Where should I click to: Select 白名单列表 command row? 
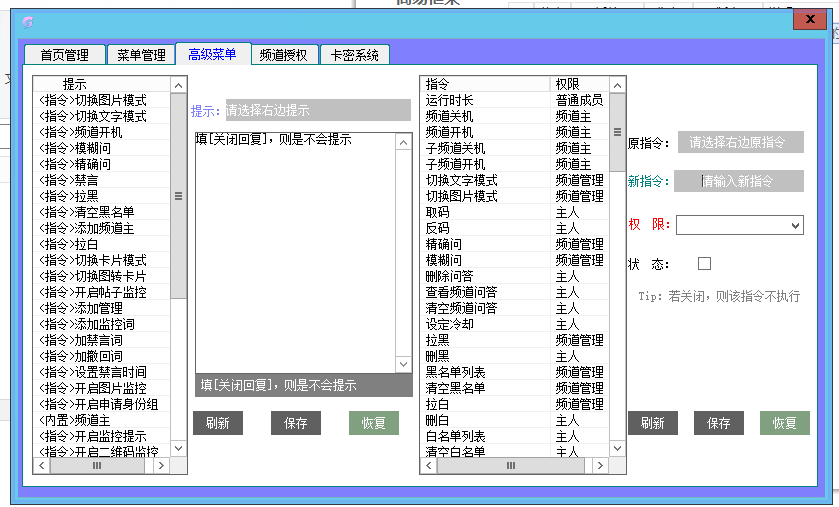[x=515, y=436]
